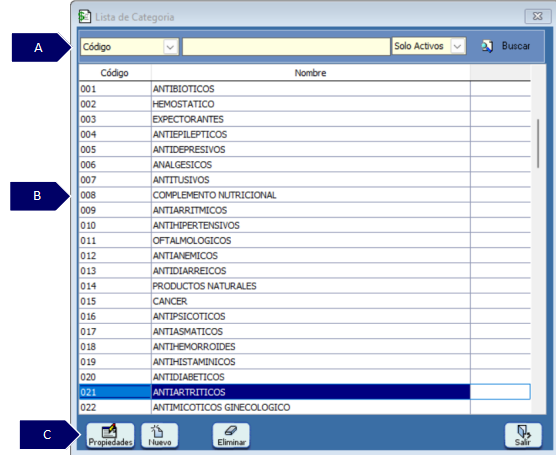Select the ANTIMICOTICOS GINECOLOGICO row
Viewport: 556px width, 455px height.
click(305, 407)
